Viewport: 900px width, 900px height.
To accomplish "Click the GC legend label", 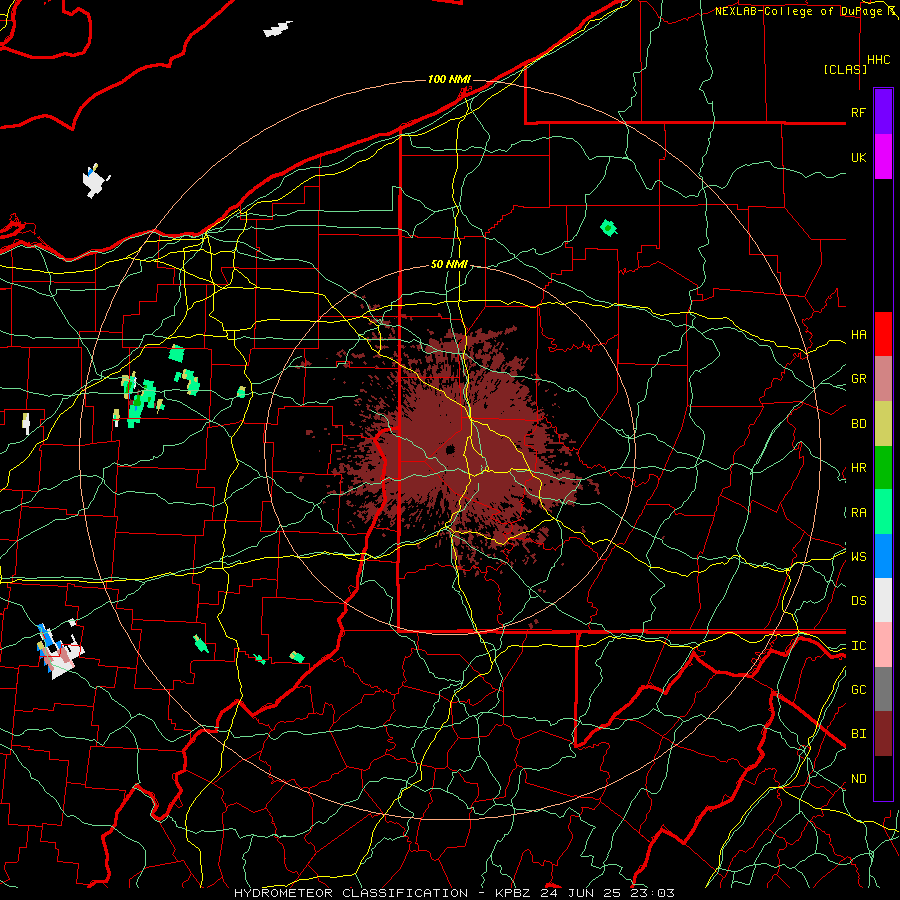I will click(858, 690).
